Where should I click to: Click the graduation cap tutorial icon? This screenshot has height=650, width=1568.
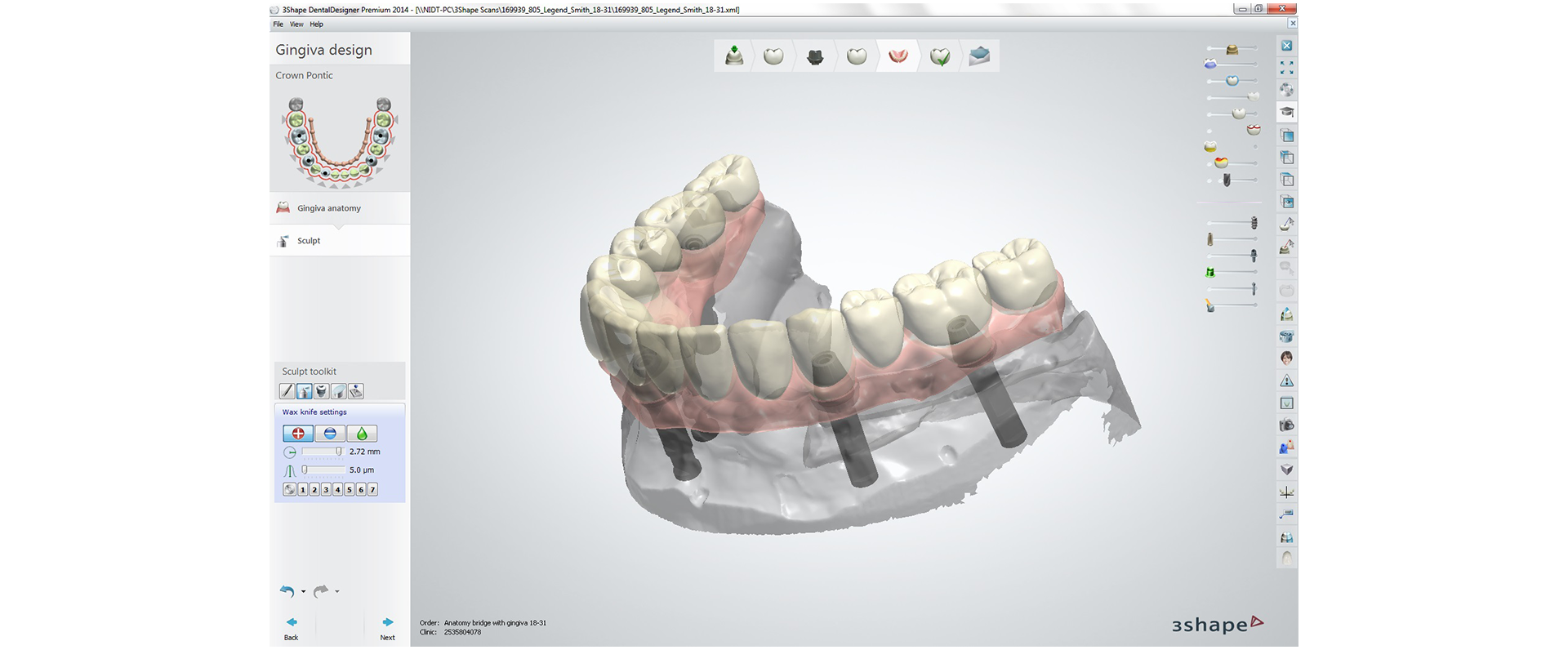1286,113
